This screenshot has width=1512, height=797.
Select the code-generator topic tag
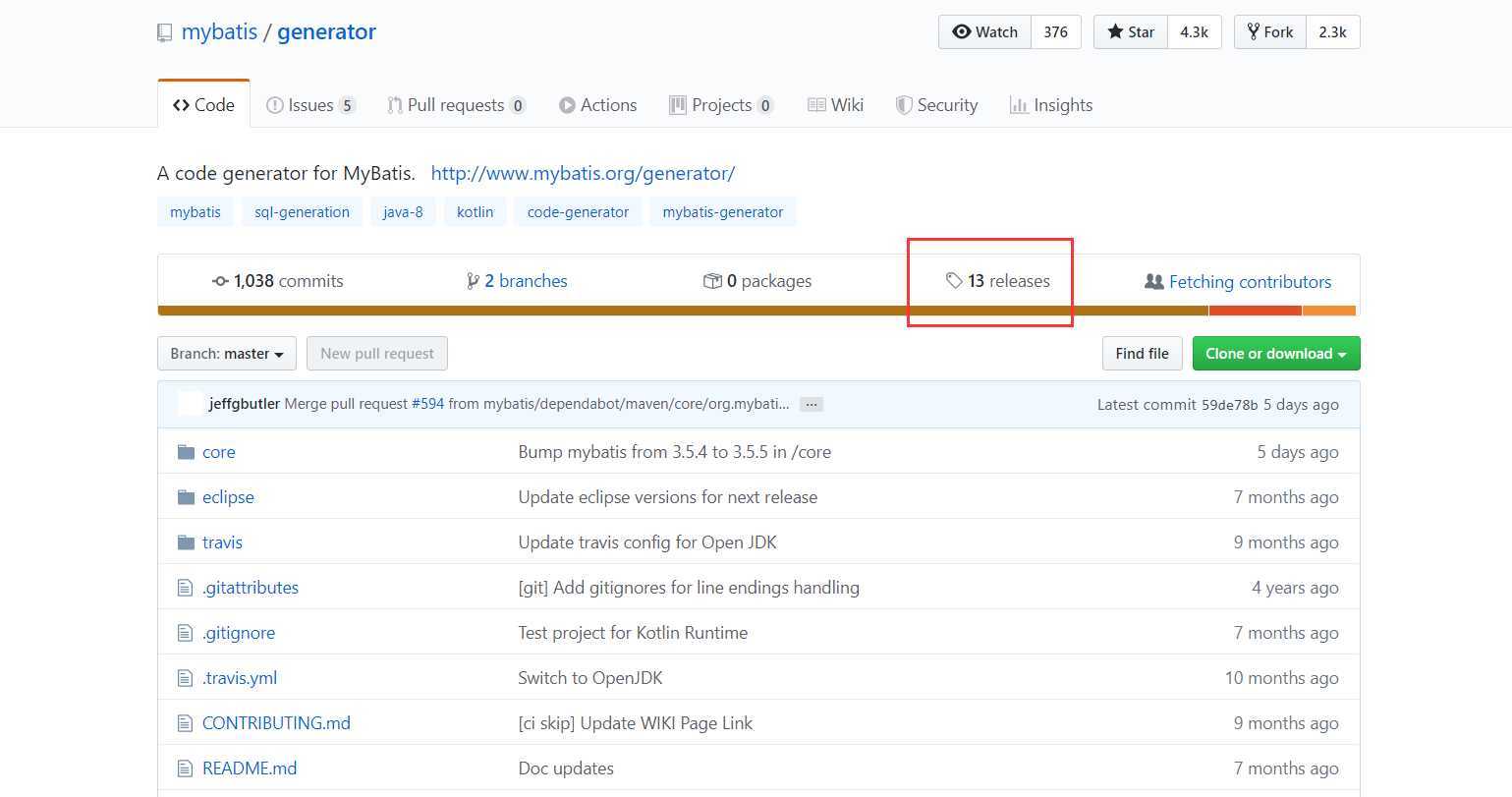click(578, 212)
